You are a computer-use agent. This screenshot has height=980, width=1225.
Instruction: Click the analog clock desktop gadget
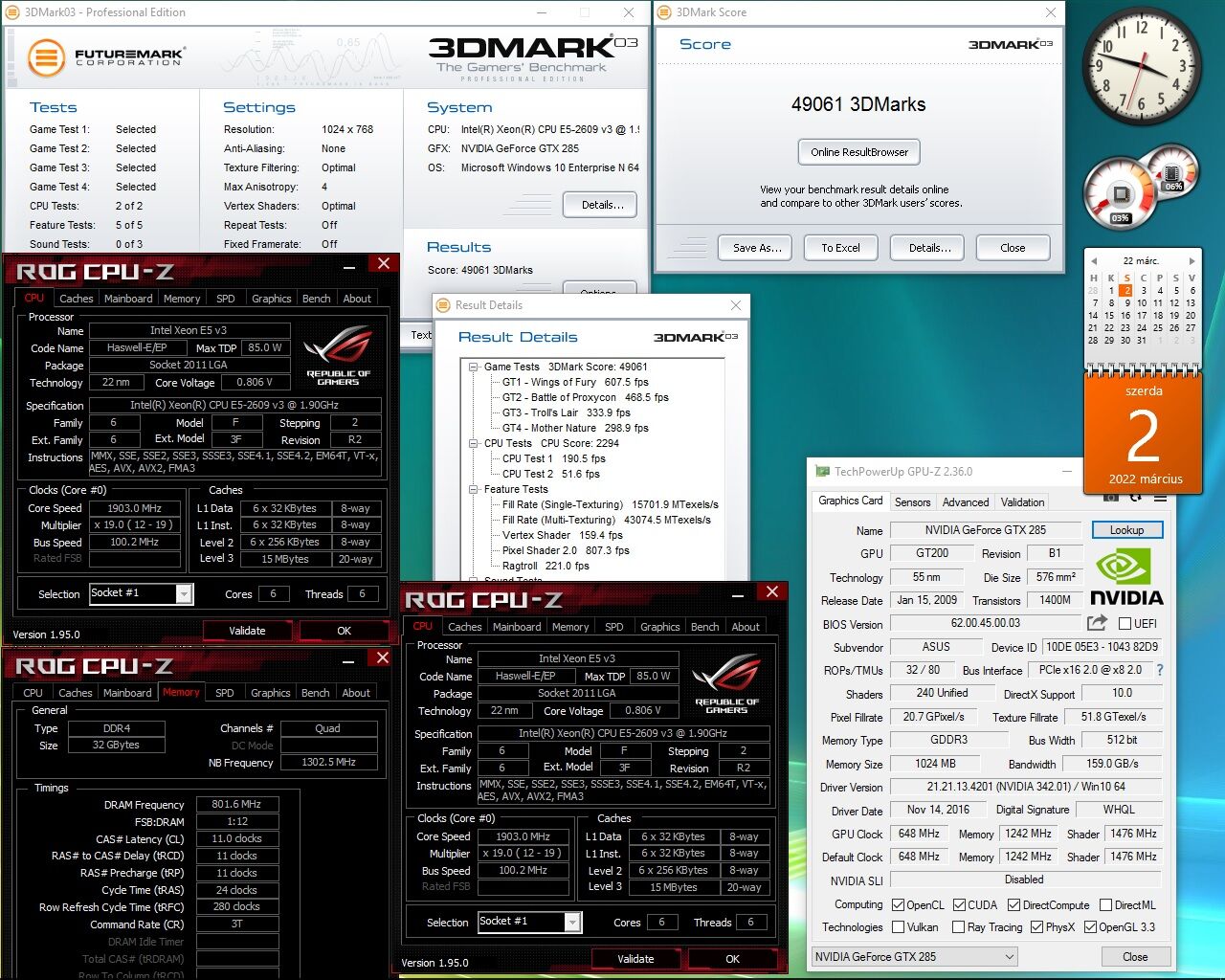1141,66
